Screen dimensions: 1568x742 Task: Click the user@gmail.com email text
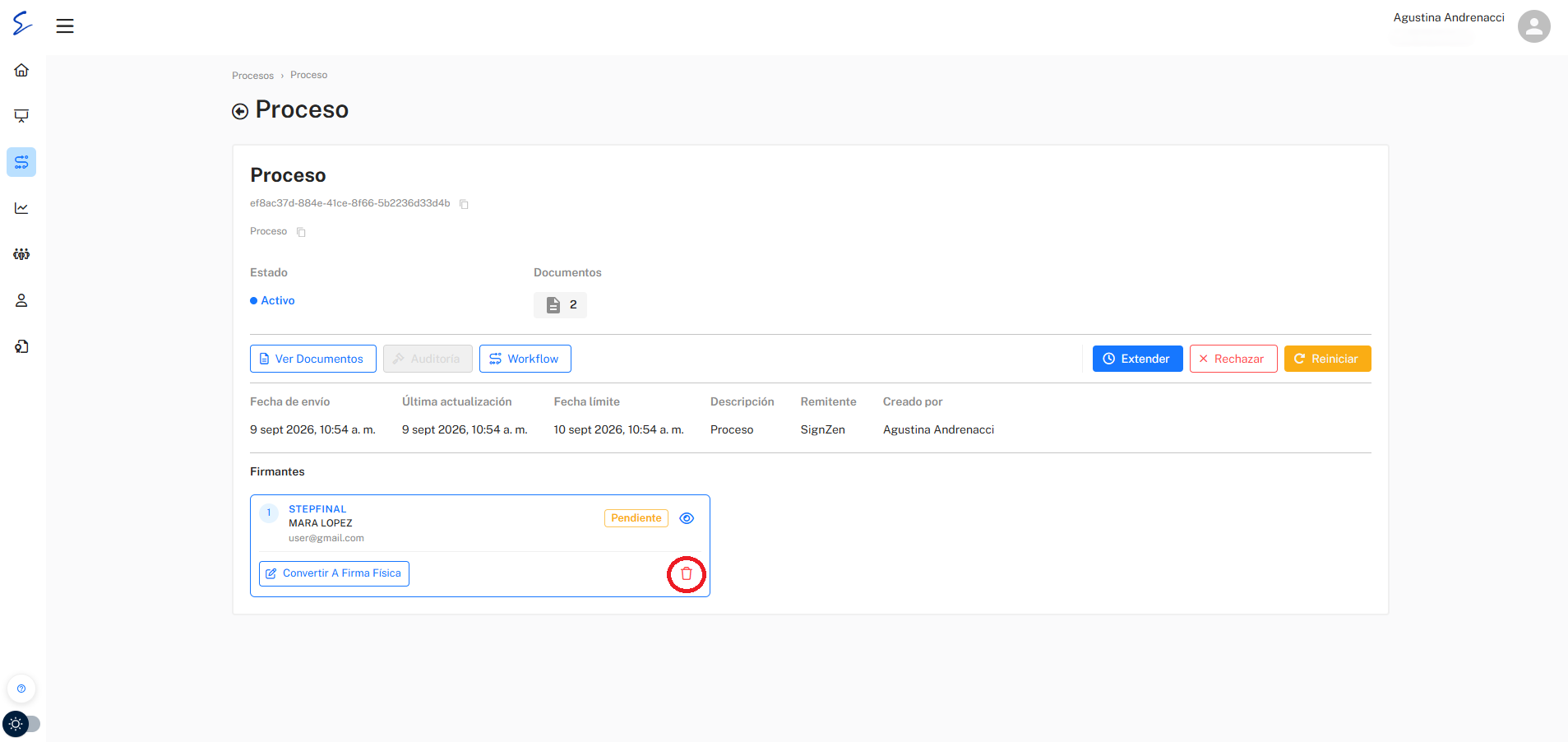point(326,538)
